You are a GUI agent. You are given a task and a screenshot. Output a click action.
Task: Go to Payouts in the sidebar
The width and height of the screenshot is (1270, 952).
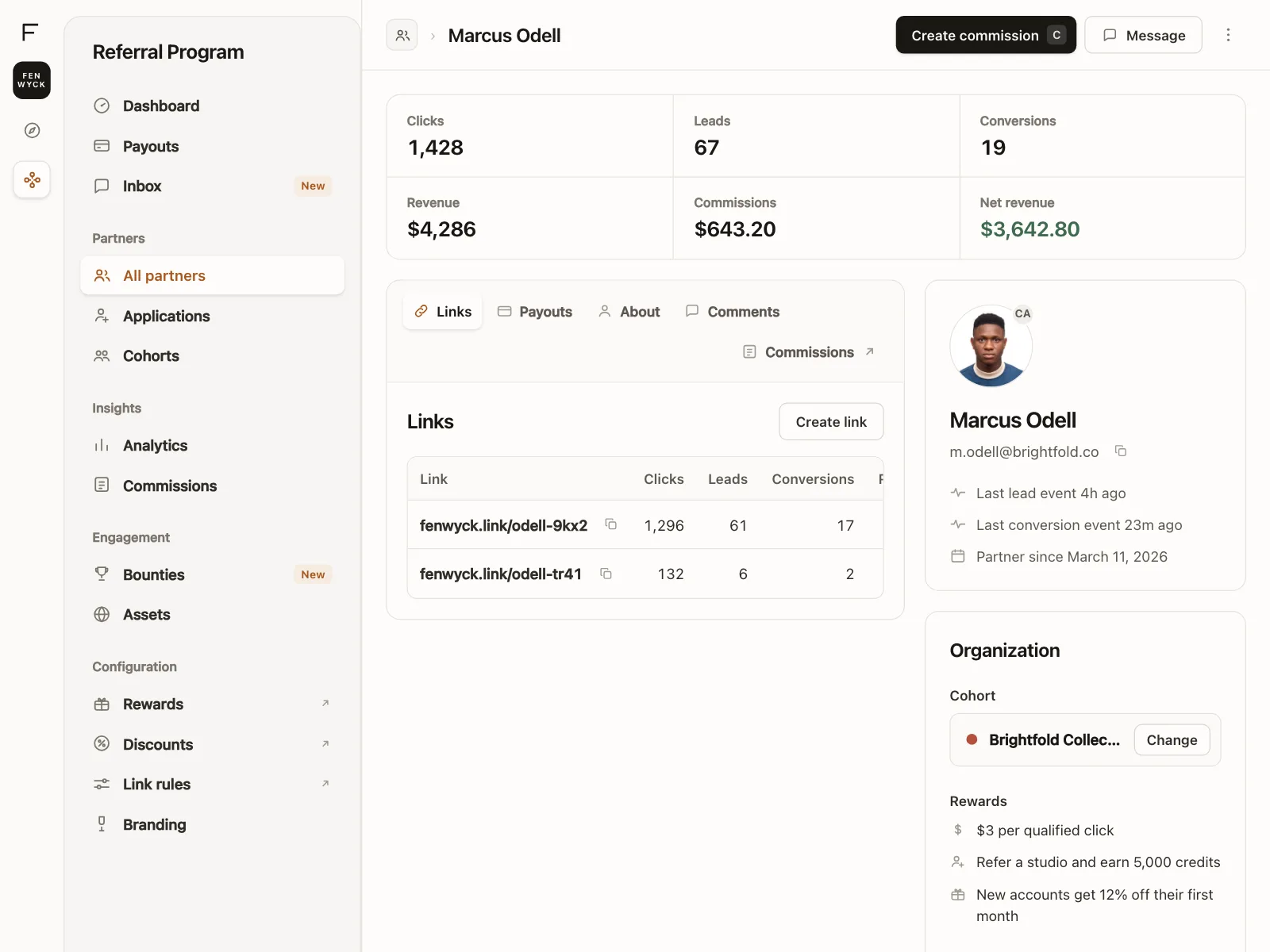pos(212,146)
